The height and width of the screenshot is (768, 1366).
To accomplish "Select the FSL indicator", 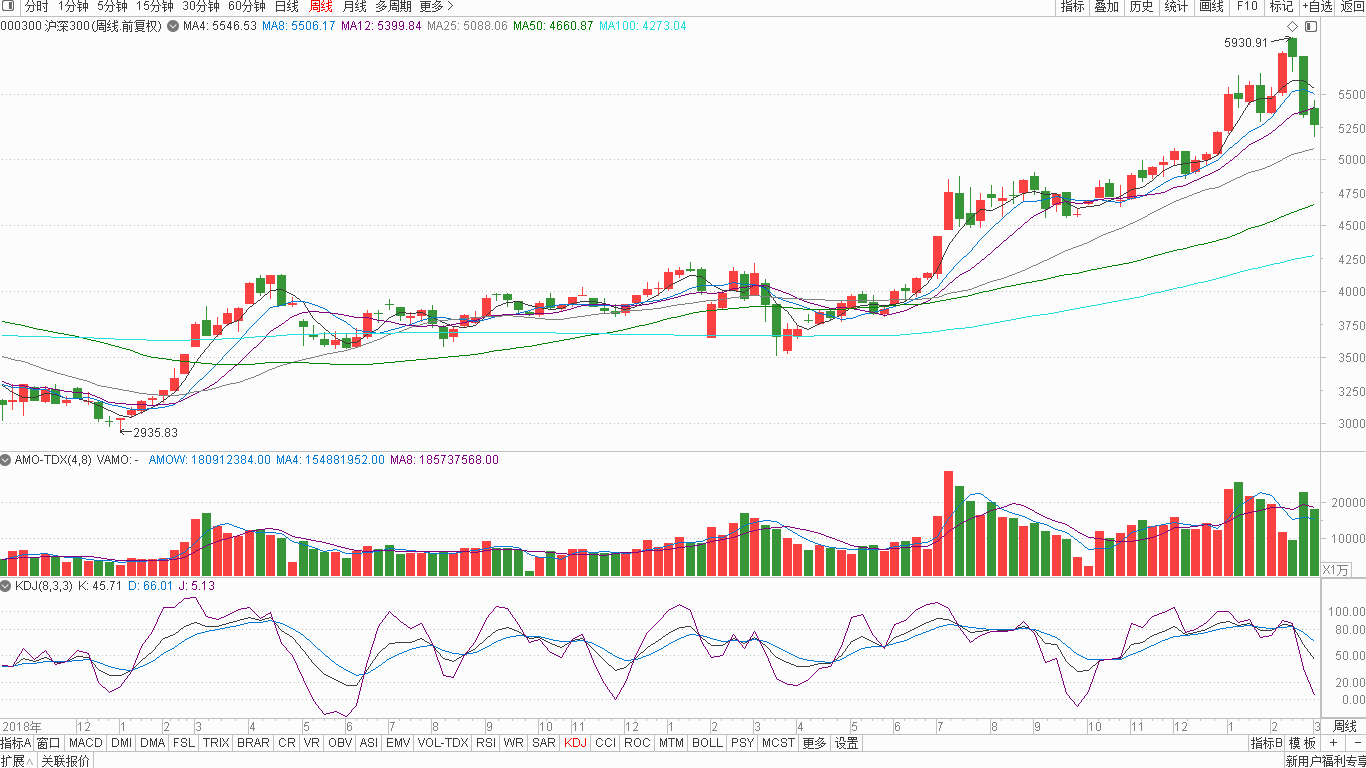I will pyautogui.click(x=184, y=743).
